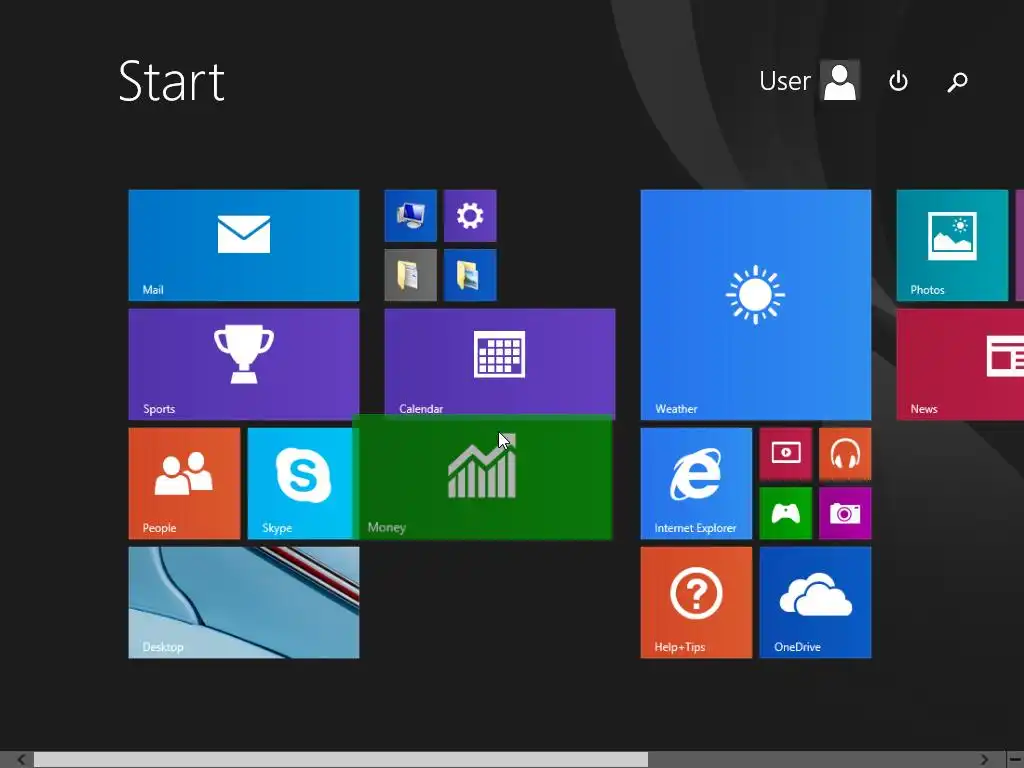This screenshot has width=1024, height=768.
Task: Open the OneDrive tile
Action: [815, 603]
